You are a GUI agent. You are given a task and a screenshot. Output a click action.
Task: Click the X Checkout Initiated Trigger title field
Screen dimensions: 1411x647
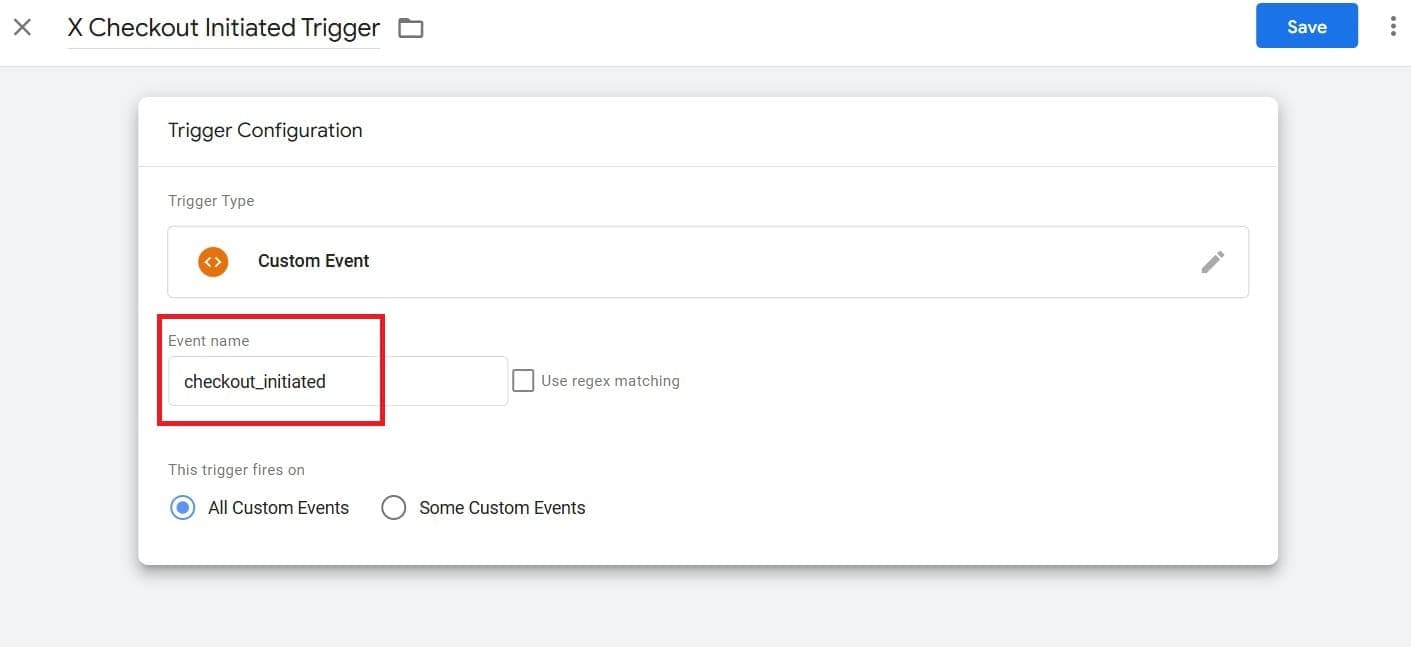click(222, 27)
